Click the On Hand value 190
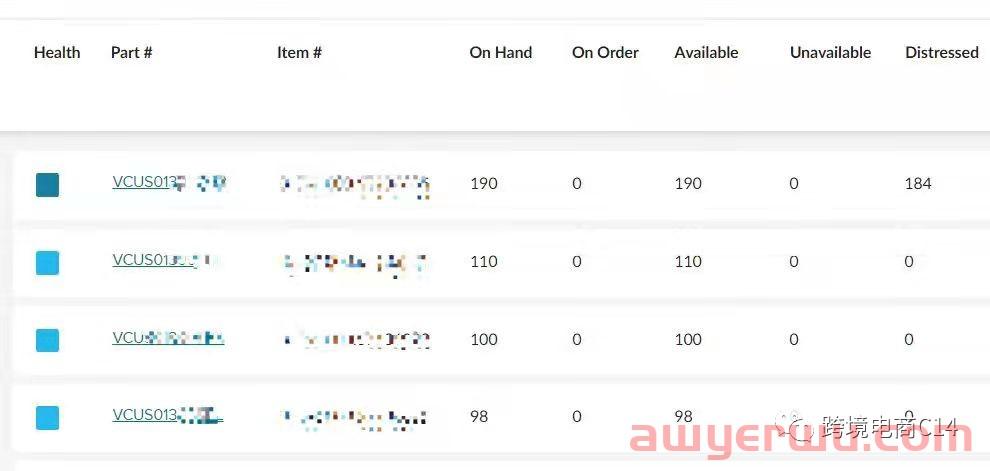This screenshot has width=990, height=471. pyautogui.click(x=484, y=184)
